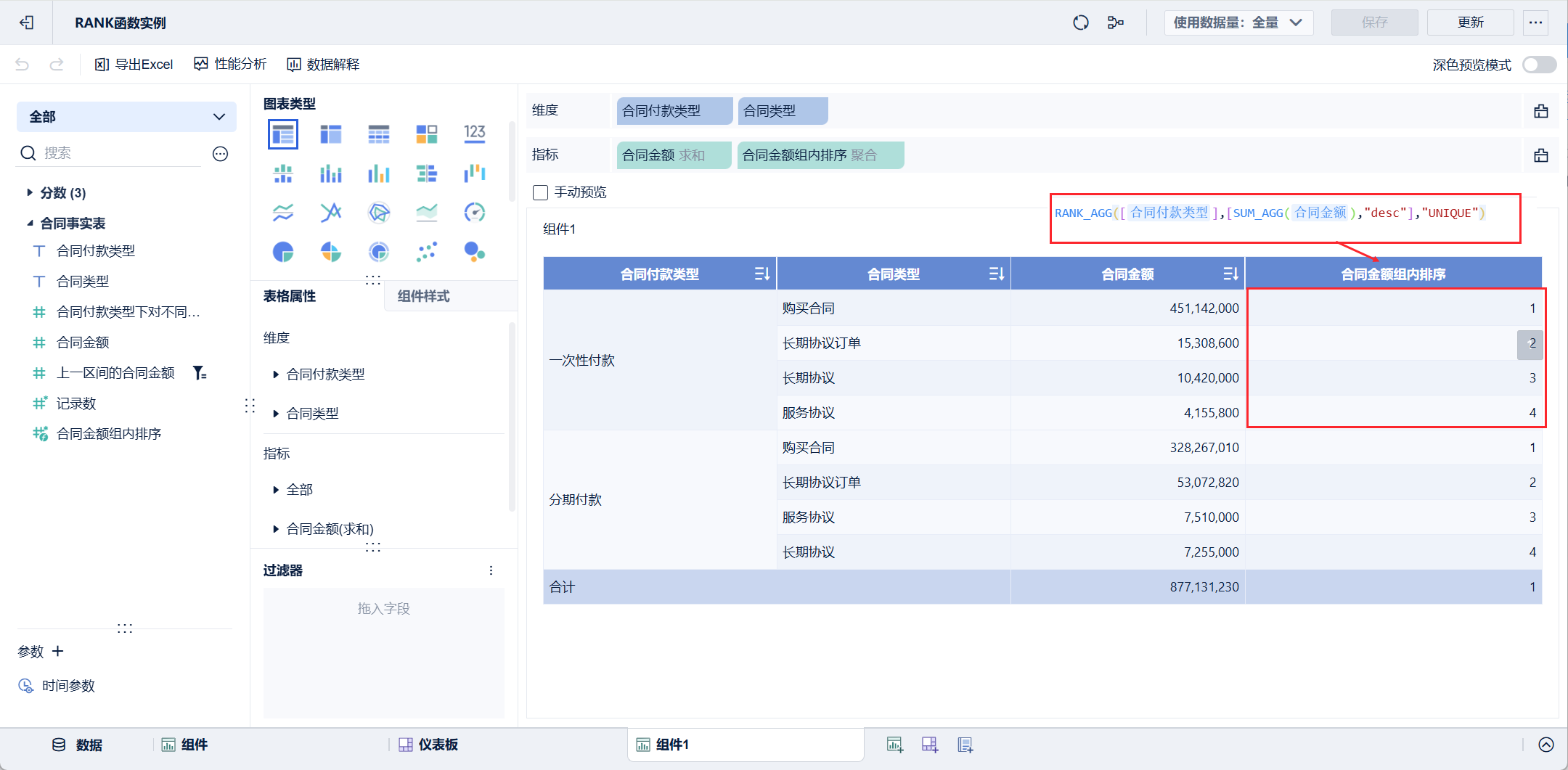Screen dimensions: 1568x770
Task: Select the rose chart type
Action: coord(331,252)
